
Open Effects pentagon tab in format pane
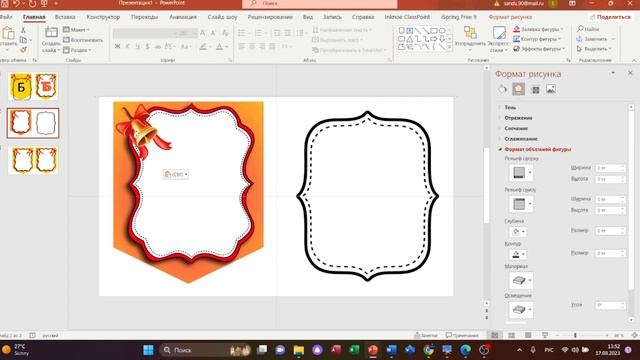click(519, 89)
